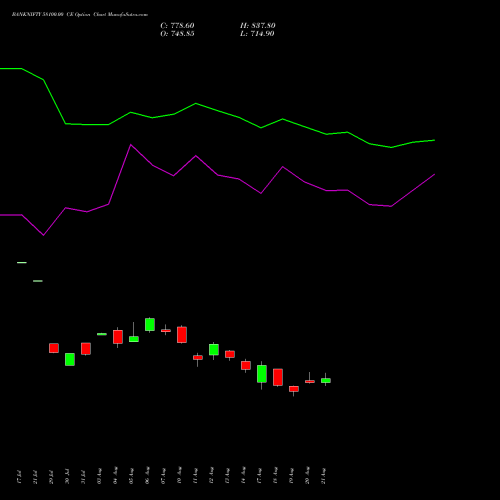Click the 04 Aug date label
The image size is (500, 500).
click(115, 476)
